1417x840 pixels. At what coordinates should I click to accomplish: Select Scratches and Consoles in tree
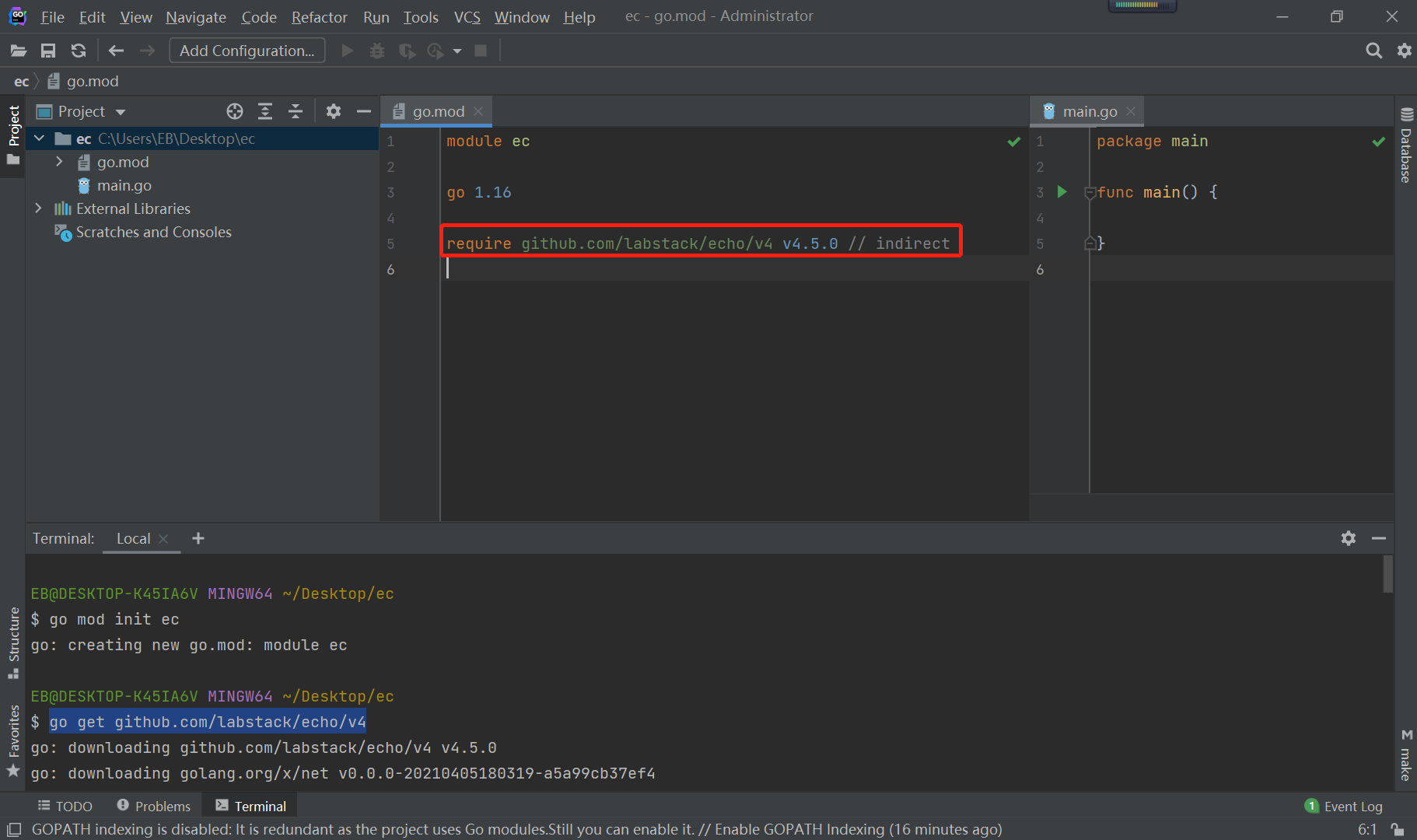[154, 232]
